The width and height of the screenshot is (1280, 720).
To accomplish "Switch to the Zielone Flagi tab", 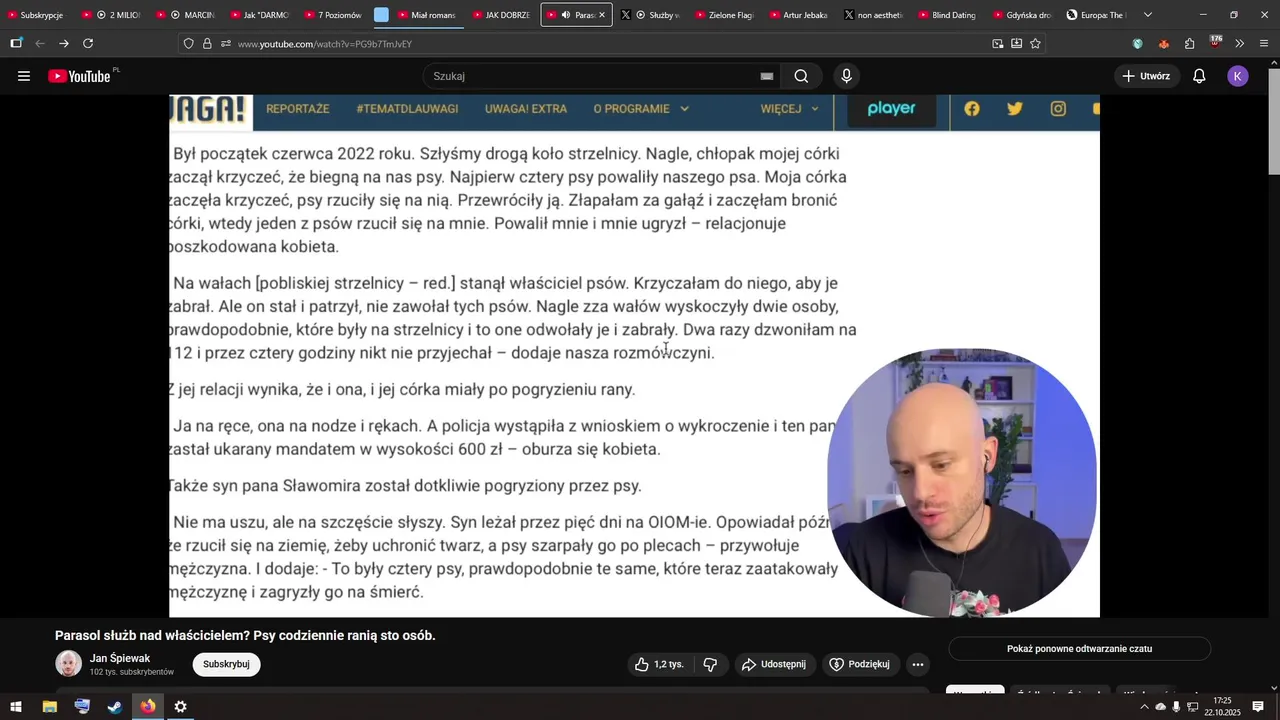I will click(723, 15).
